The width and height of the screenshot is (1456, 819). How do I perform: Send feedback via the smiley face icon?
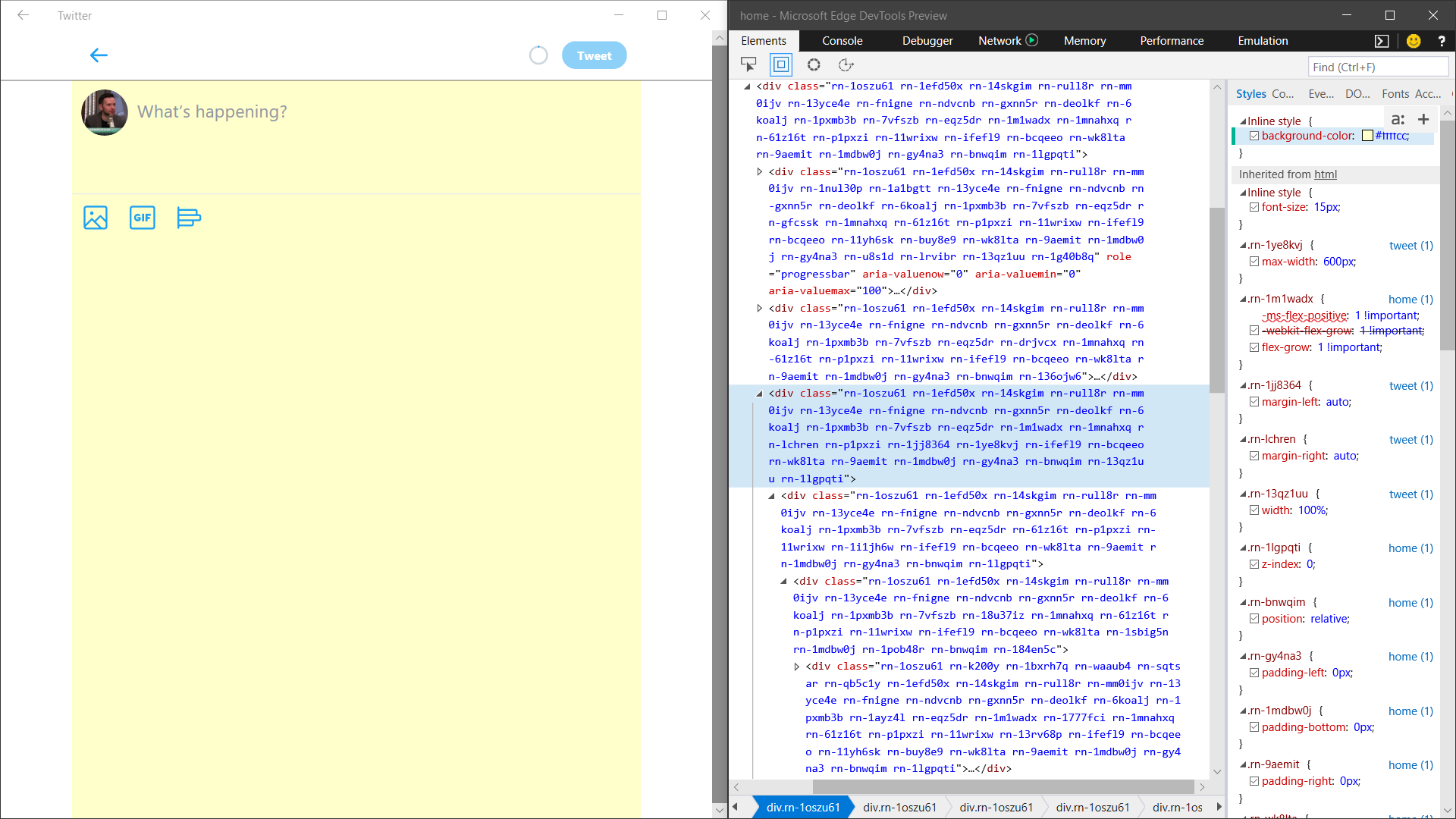point(1413,42)
